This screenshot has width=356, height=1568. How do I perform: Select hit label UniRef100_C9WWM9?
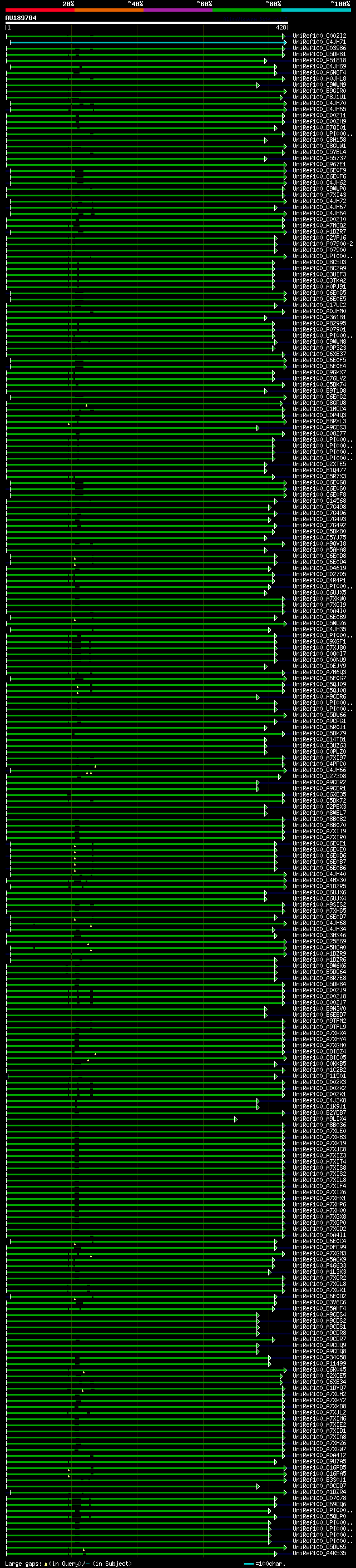(x=319, y=85)
